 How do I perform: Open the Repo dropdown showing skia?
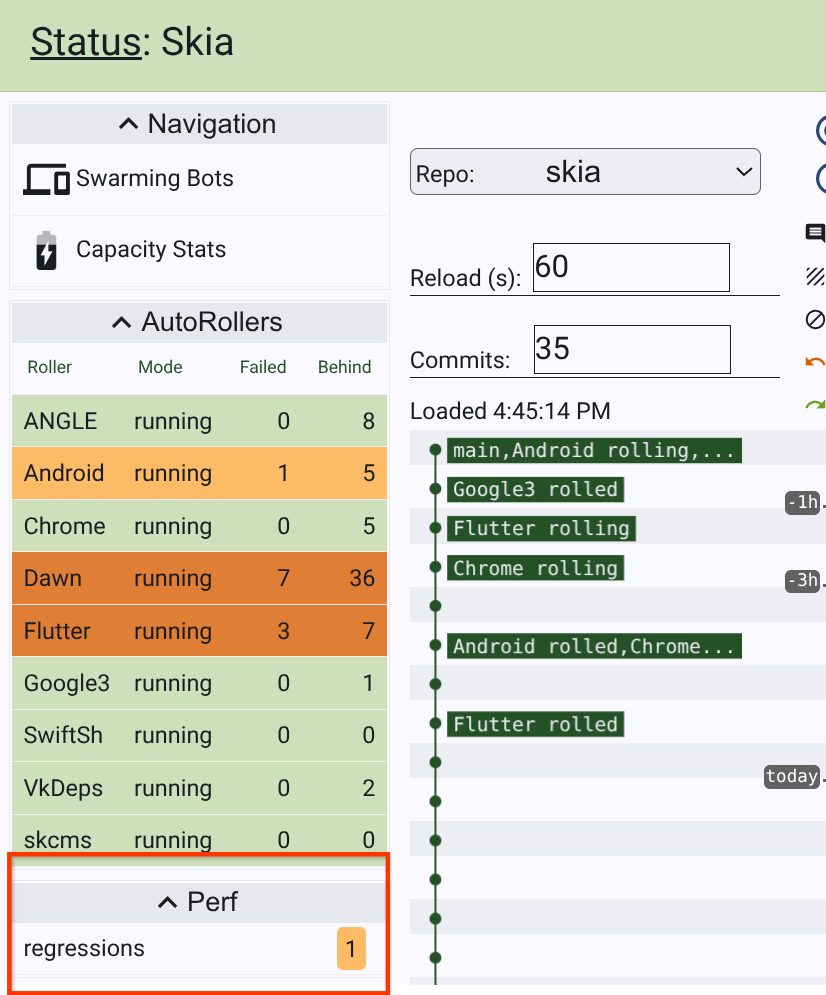point(585,171)
